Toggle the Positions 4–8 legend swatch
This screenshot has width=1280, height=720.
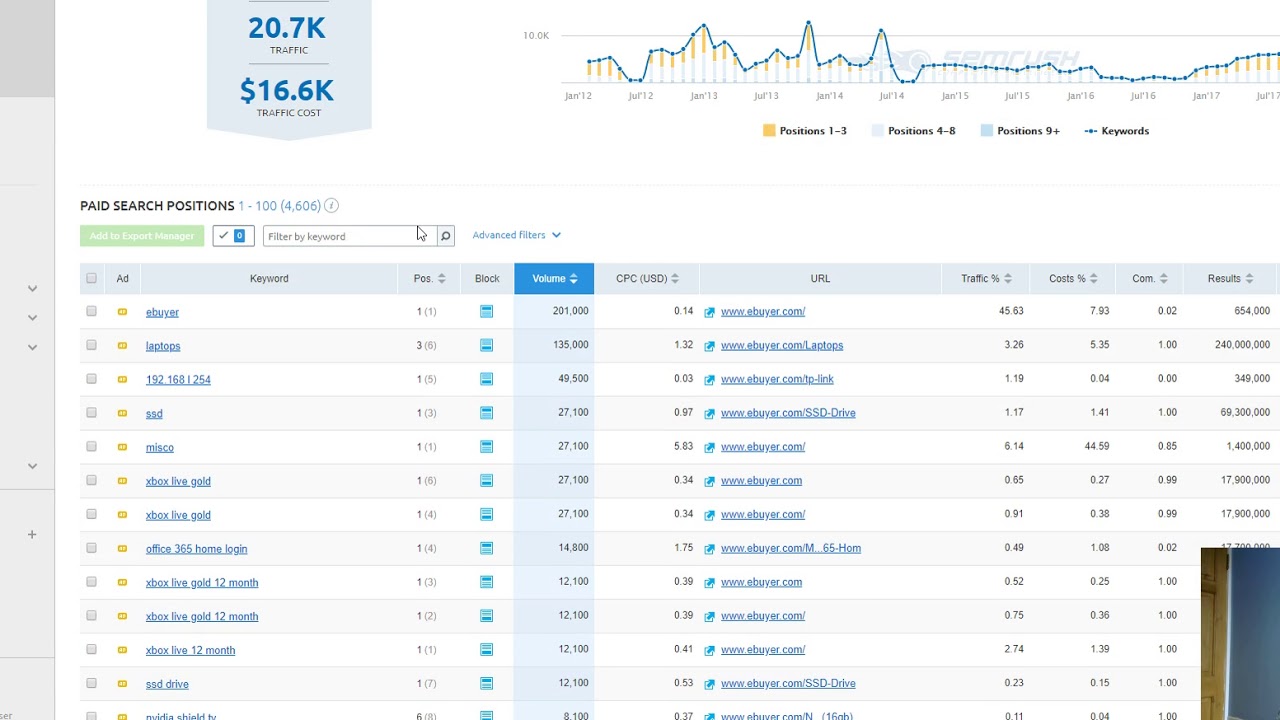pyautogui.click(x=878, y=131)
